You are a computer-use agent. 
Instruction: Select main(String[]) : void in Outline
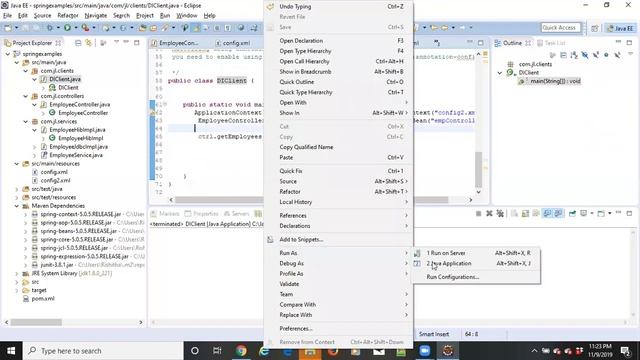[555, 81]
